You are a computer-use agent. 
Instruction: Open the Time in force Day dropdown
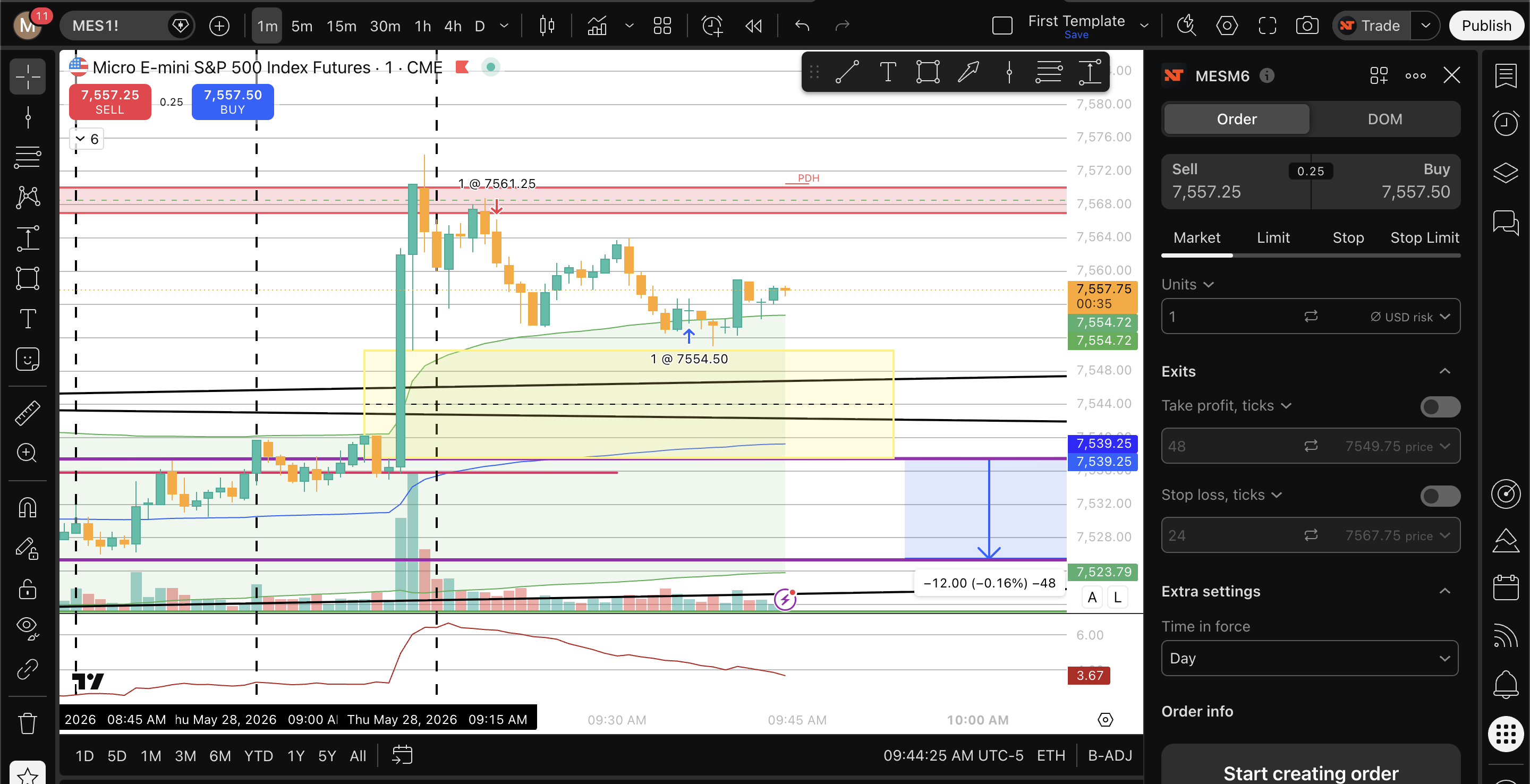tap(1310, 658)
